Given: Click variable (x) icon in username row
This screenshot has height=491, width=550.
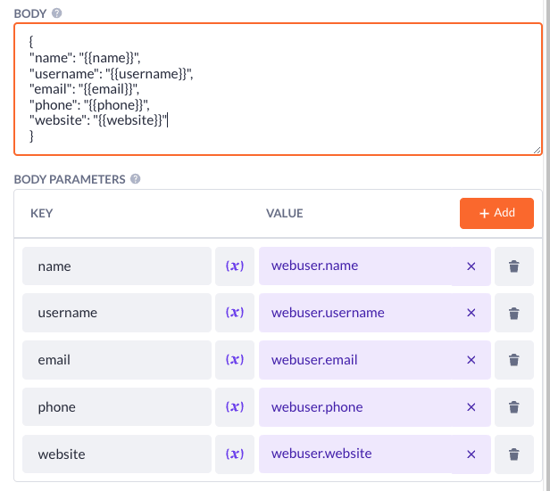Looking at the screenshot, I should (x=235, y=312).
